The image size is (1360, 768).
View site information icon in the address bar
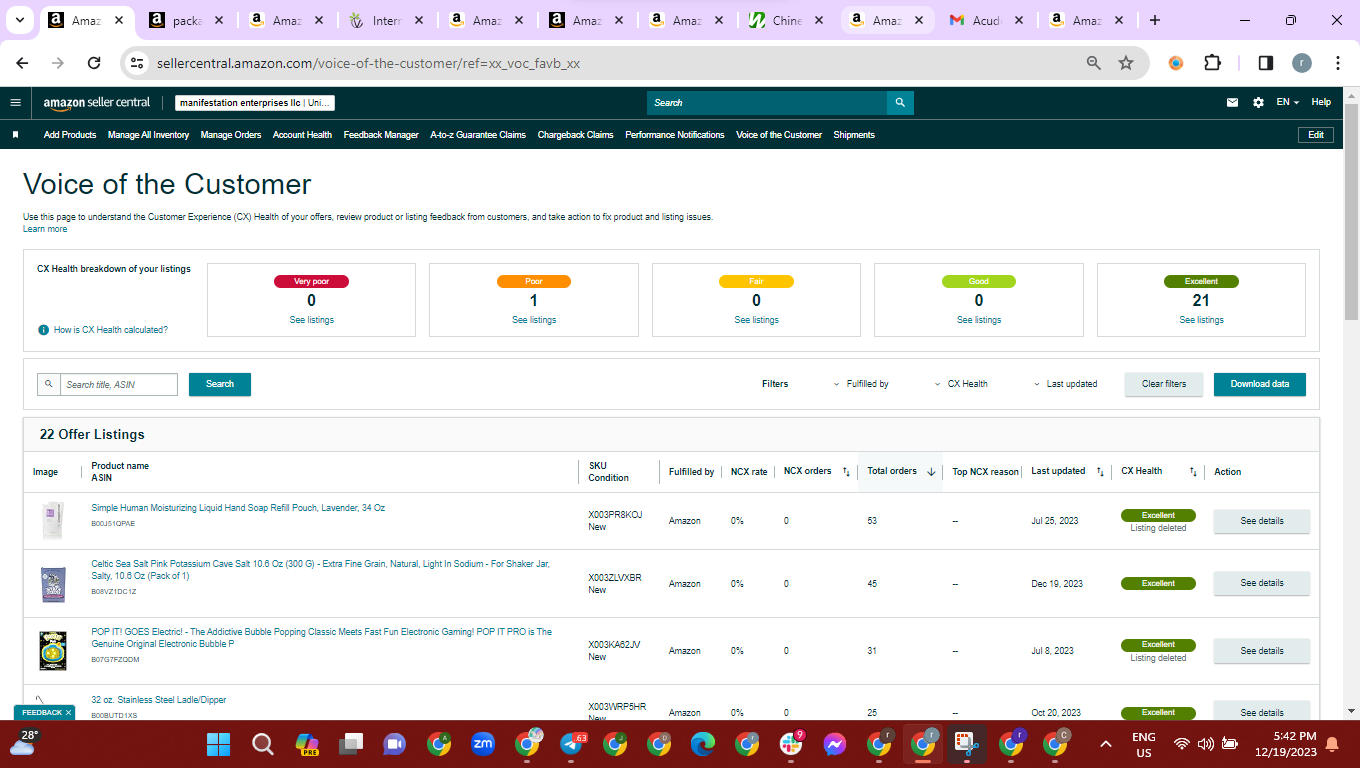[138, 63]
